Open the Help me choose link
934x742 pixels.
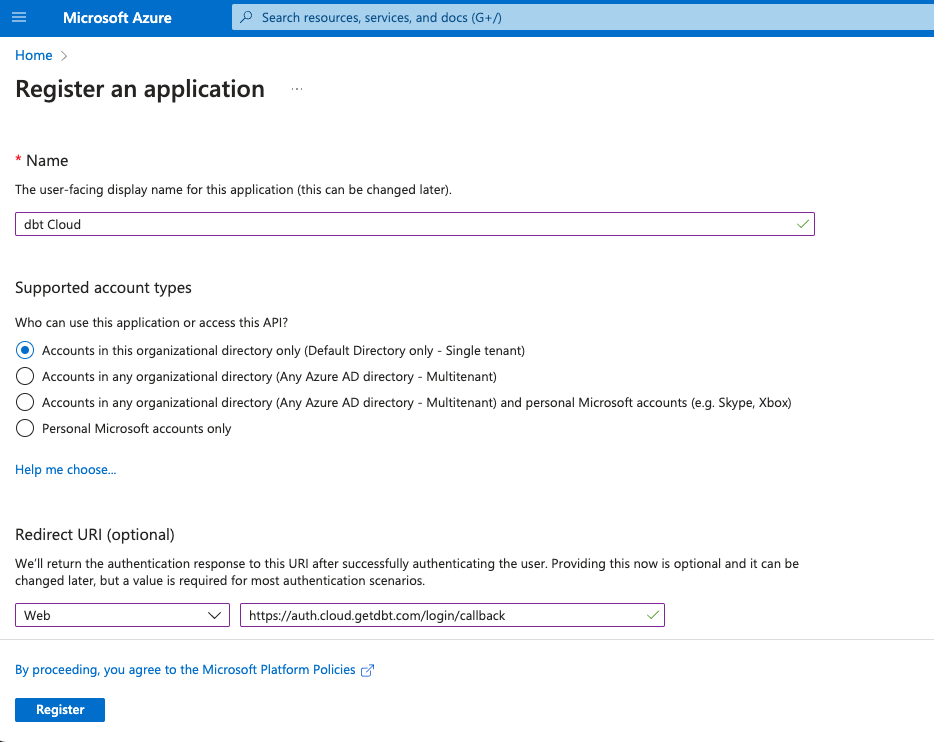[x=65, y=469]
